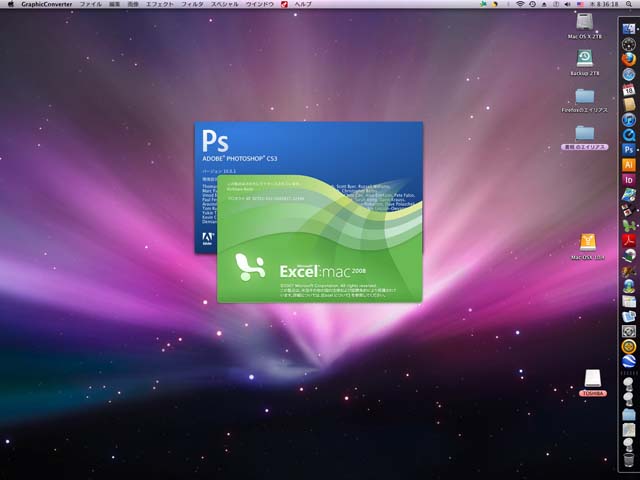Open the エフェクト menu
Image resolution: width=640 pixels, height=480 pixels.
pyautogui.click(x=160, y=4)
